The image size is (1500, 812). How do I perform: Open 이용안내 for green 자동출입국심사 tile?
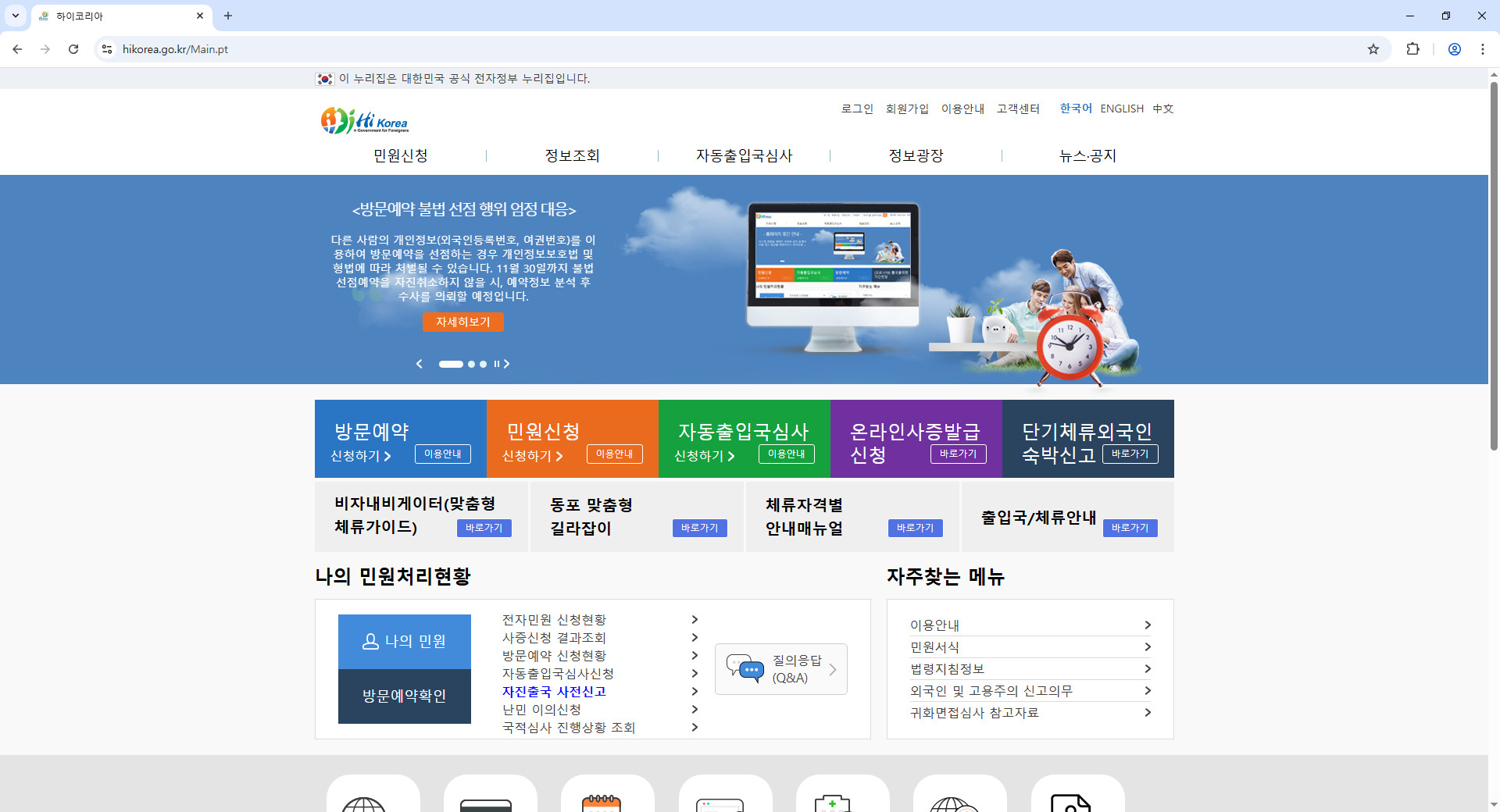[787, 454]
